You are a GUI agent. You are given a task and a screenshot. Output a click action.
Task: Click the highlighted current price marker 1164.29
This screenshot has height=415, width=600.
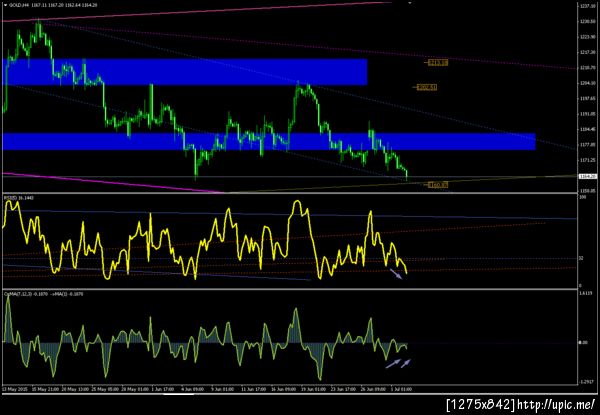click(x=588, y=176)
